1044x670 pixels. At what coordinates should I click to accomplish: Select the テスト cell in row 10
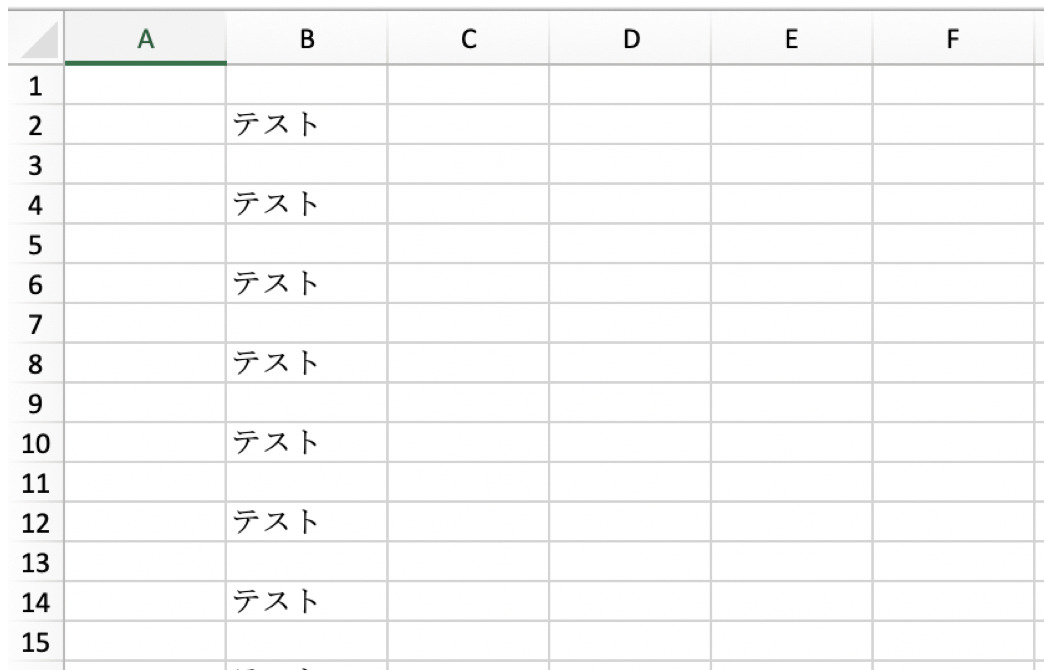(306, 442)
